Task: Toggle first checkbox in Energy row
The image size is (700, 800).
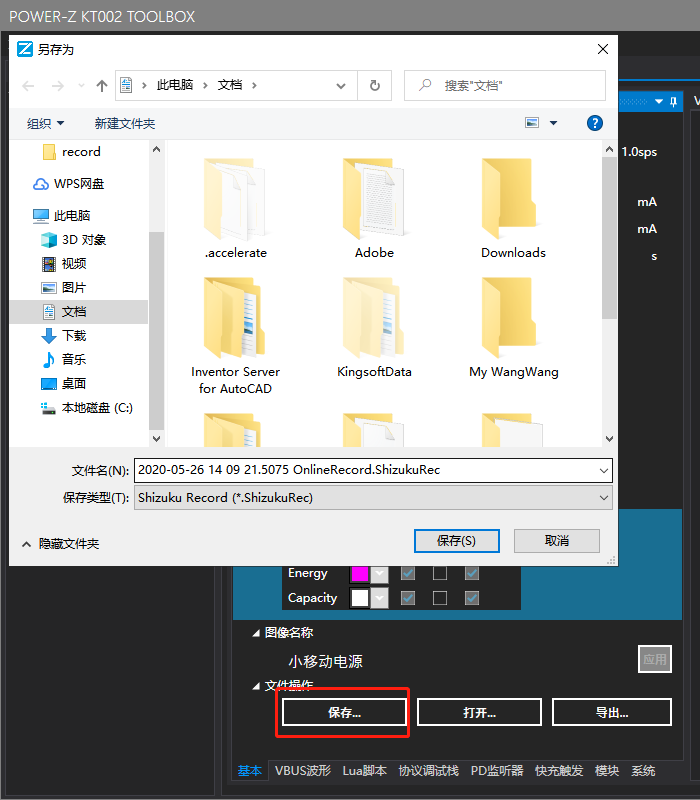Action: pyautogui.click(x=408, y=573)
